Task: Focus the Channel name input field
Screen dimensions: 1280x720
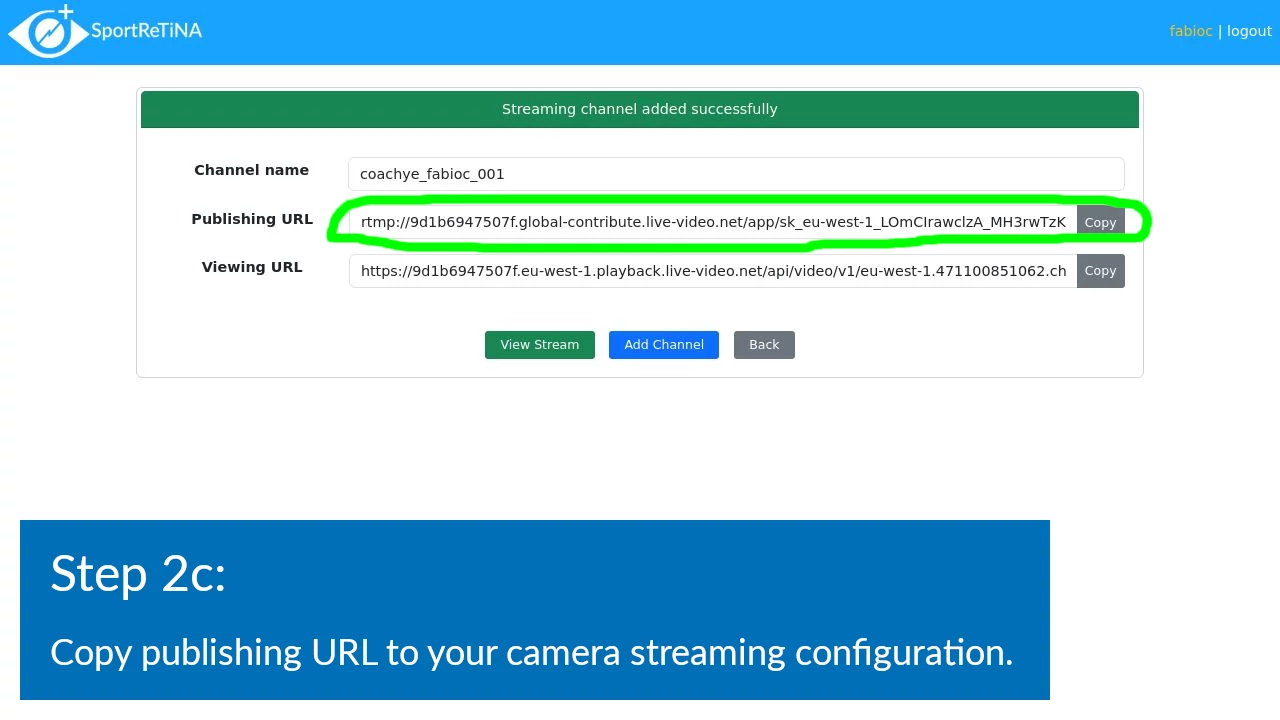Action: click(735, 174)
